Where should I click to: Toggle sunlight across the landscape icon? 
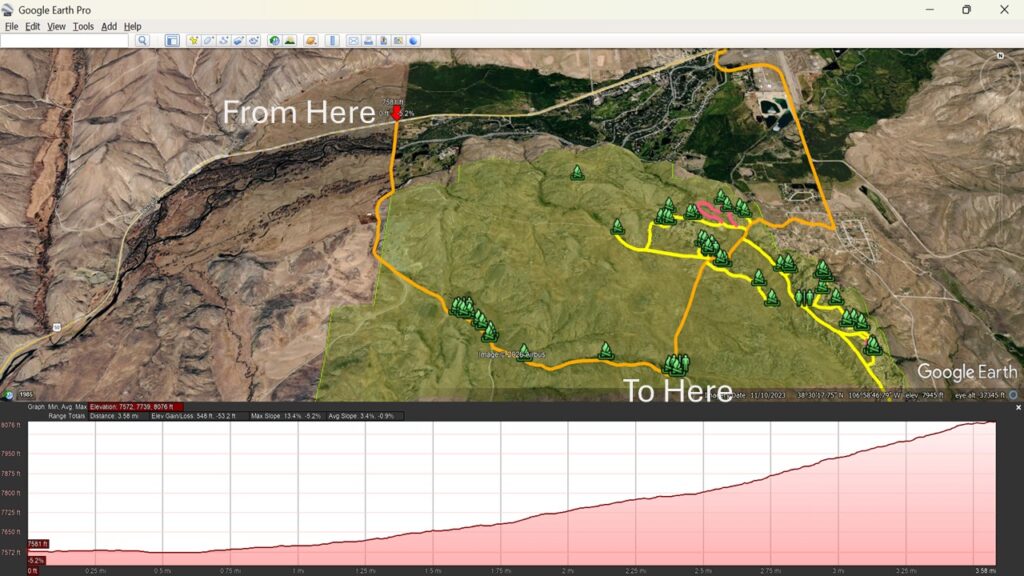[290, 40]
